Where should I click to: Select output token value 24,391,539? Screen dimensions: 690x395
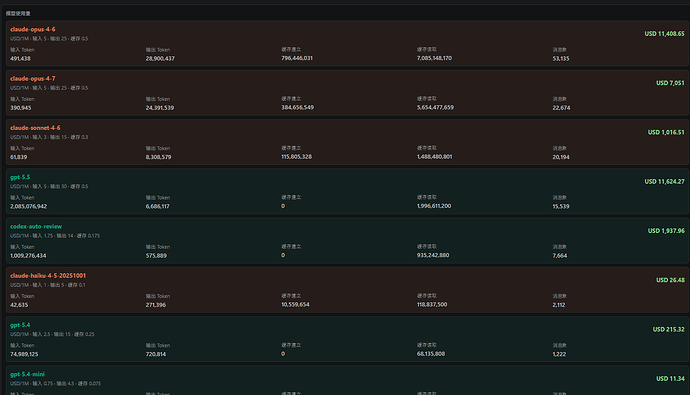[x=160, y=108]
